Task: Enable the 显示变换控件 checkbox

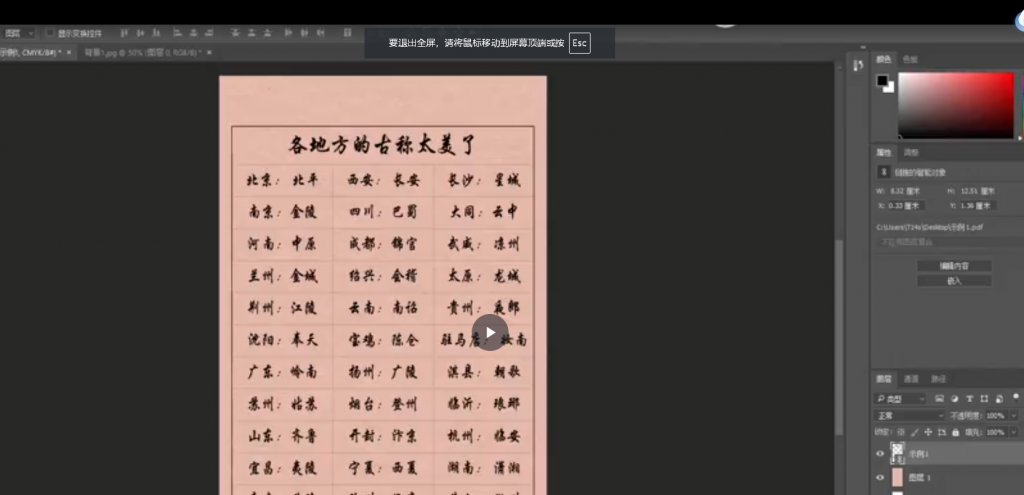Action: [x=50, y=33]
